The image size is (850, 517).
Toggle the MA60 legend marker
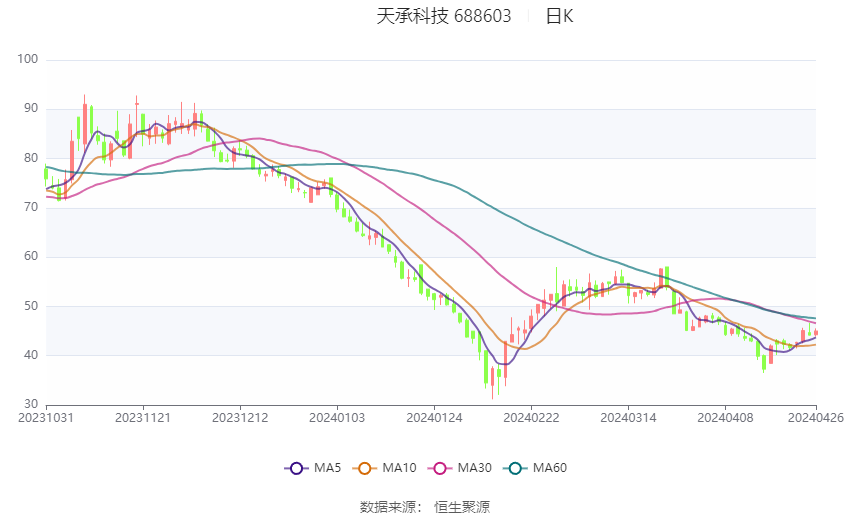click(515, 468)
